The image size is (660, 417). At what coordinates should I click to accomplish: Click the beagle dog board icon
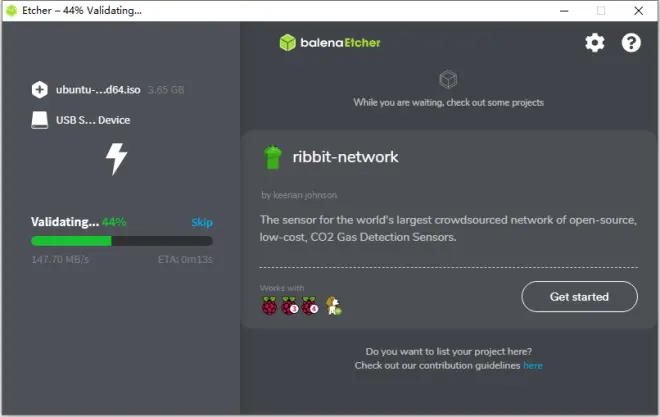(333, 306)
